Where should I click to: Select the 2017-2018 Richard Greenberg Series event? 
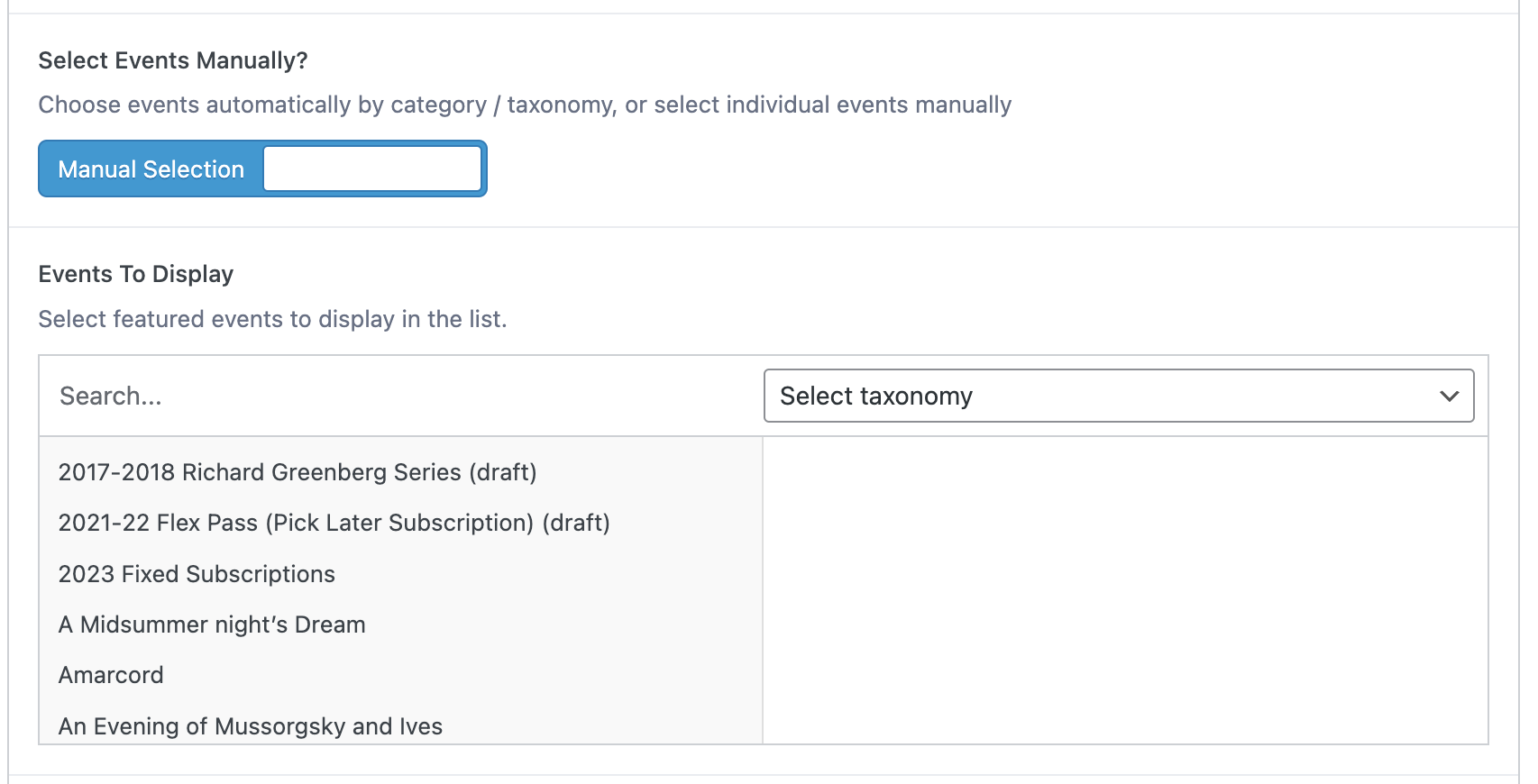tap(298, 472)
